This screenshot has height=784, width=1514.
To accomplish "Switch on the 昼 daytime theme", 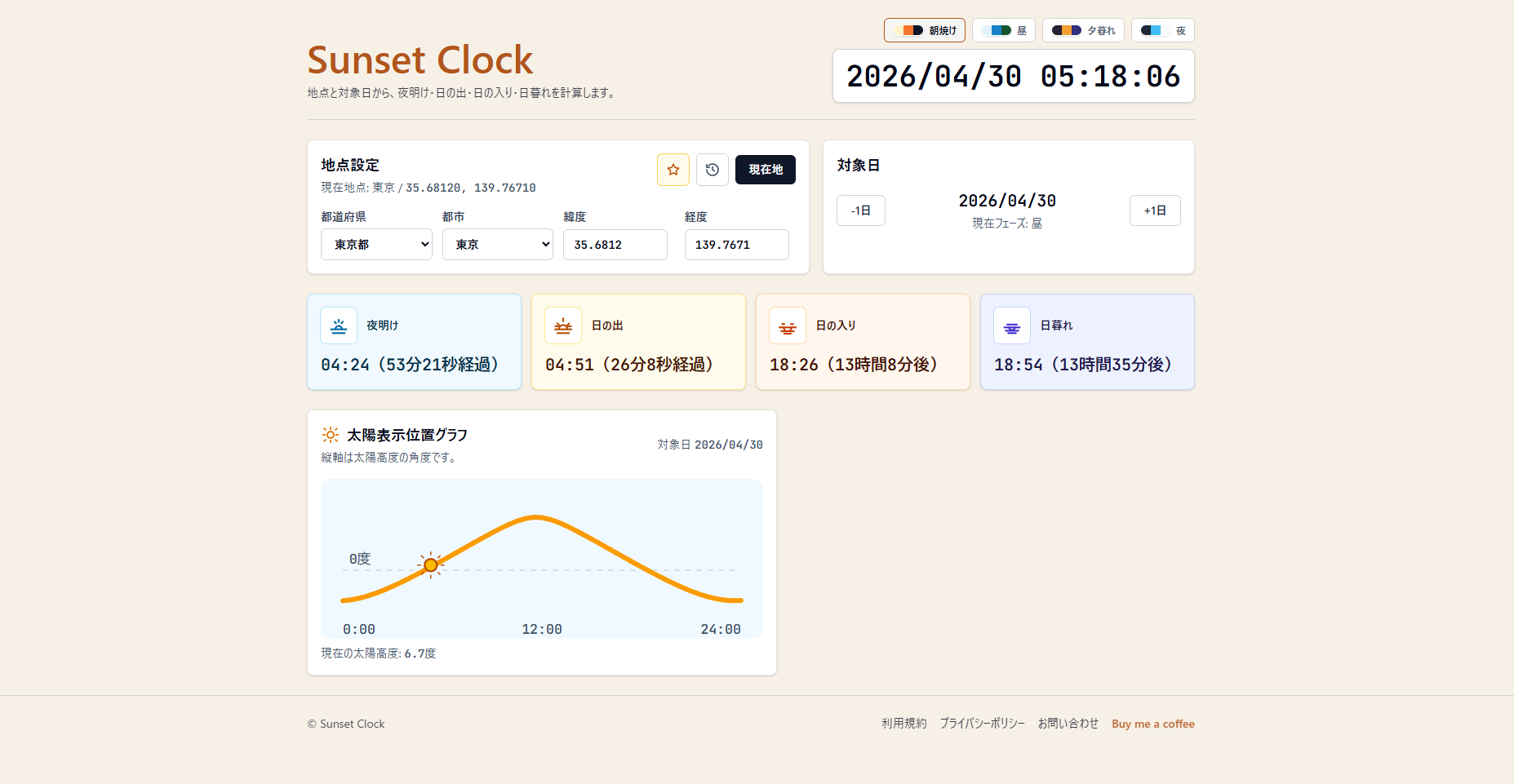I will (1003, 29).
